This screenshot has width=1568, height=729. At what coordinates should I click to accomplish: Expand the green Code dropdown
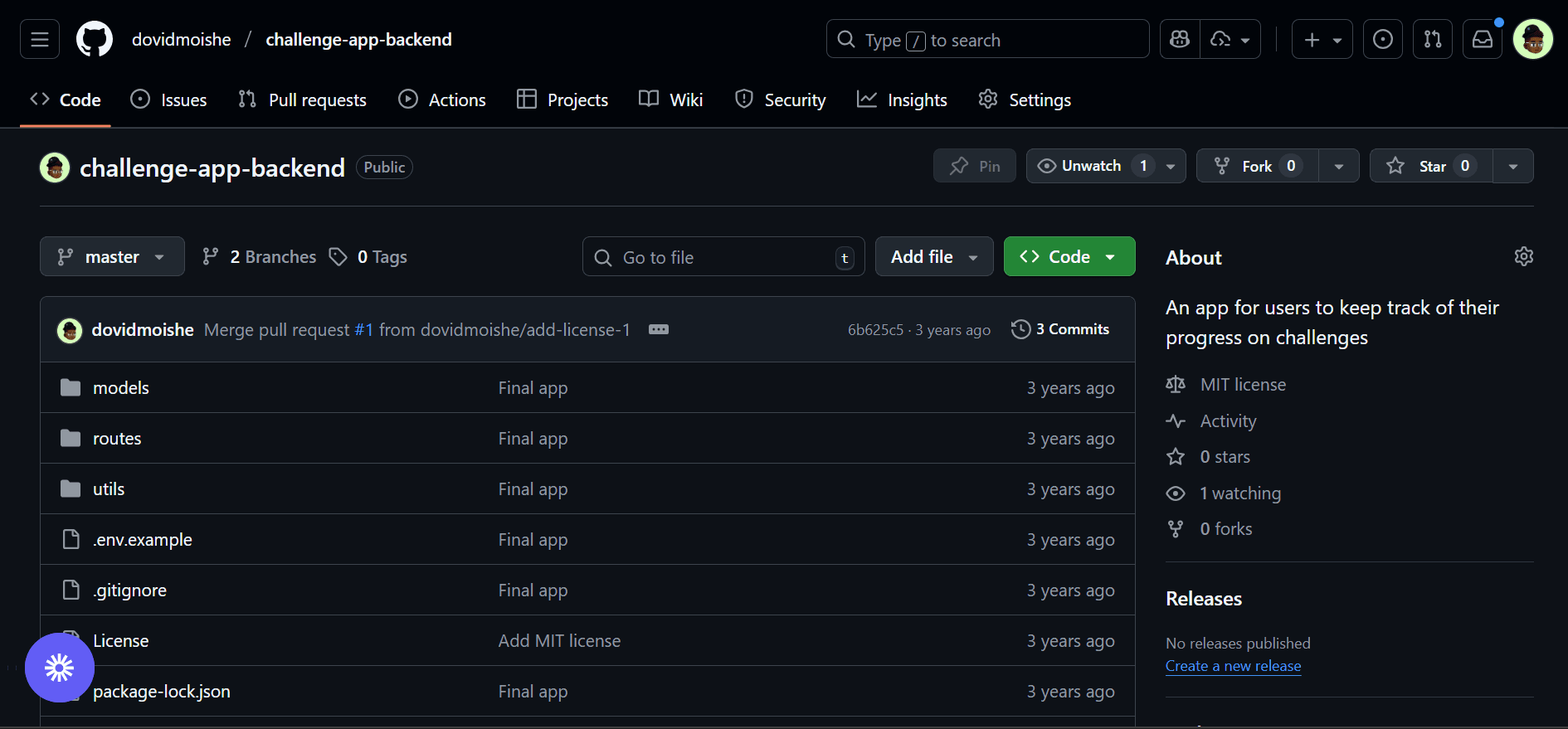[x=1069, y=257]
